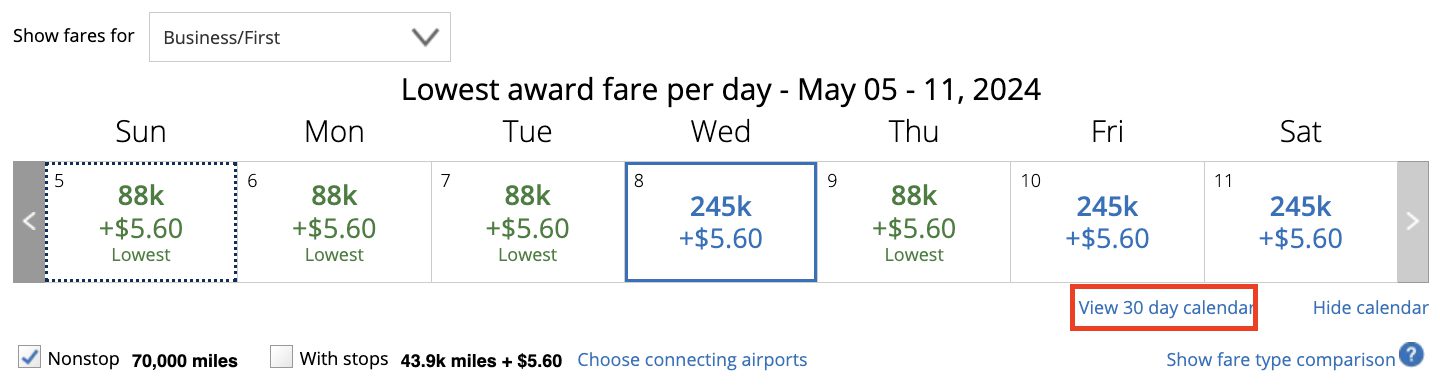
Task: Click the Business/First dropdown chevron
Action: click(x=426, y=38)
